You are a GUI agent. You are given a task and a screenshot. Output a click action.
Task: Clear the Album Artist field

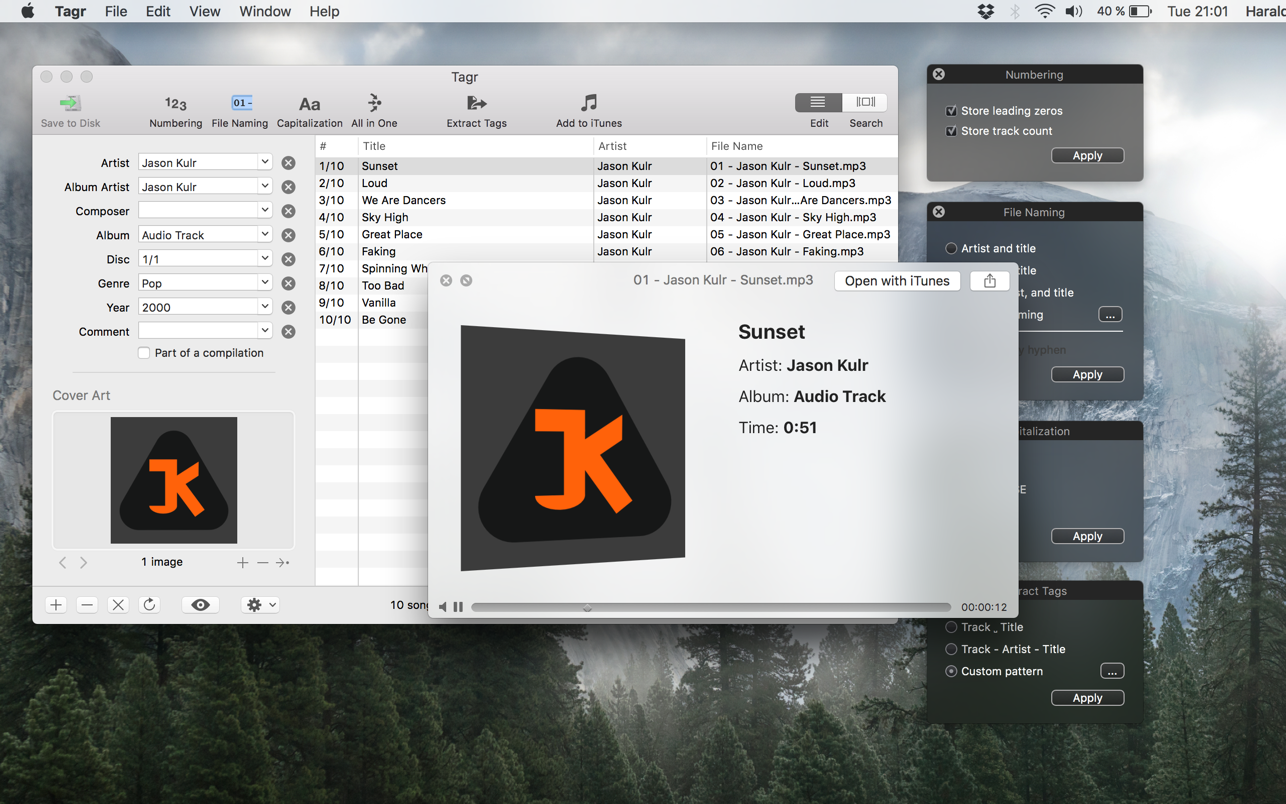tap(288, 187)
